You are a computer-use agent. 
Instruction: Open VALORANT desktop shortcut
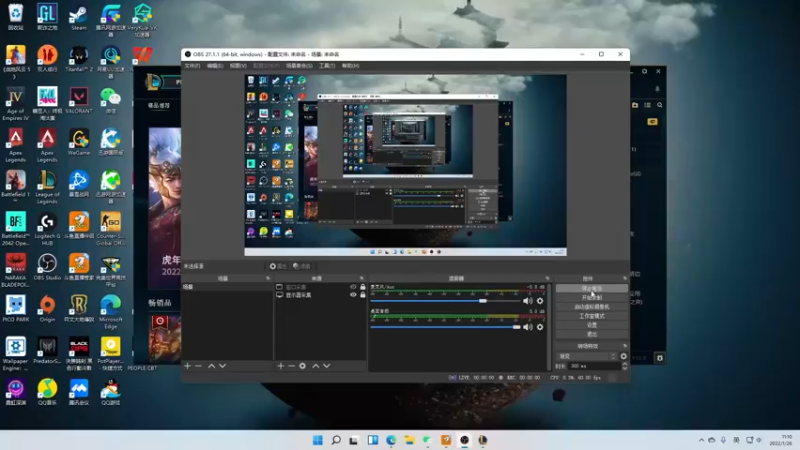[79, 100]
